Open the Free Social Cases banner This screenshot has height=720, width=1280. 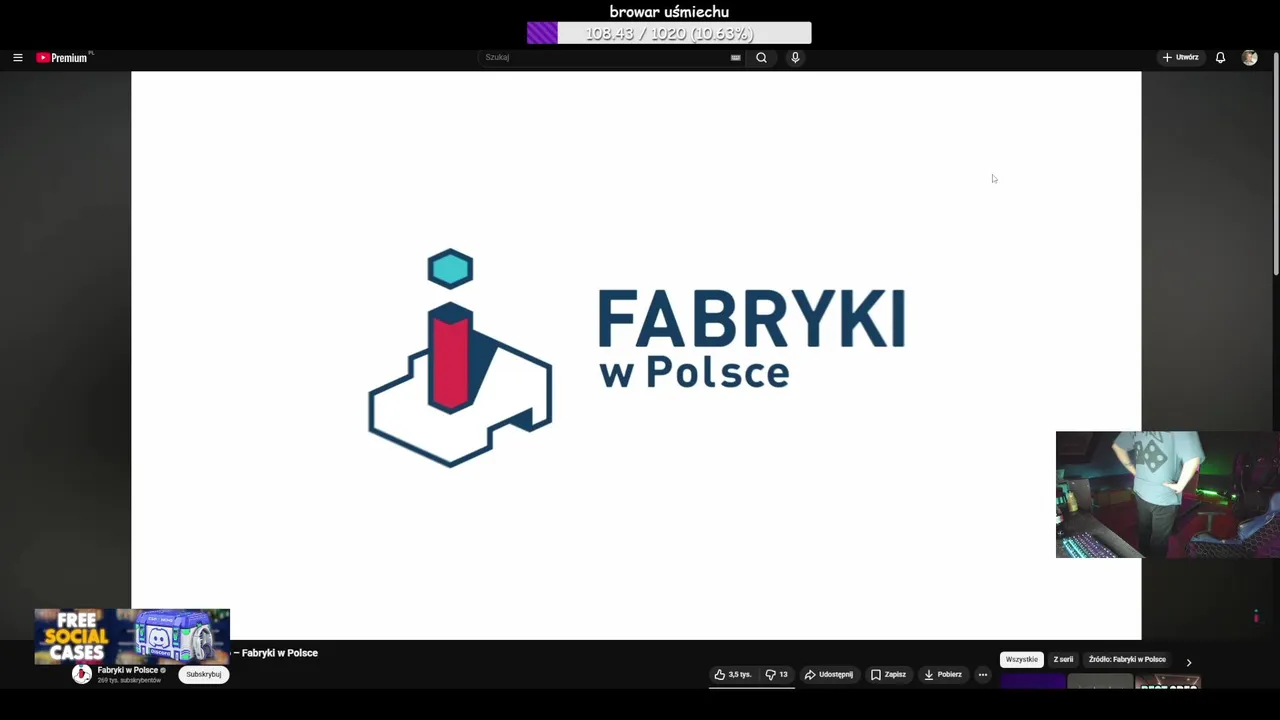pyautogui.click(x=132, y=636)
